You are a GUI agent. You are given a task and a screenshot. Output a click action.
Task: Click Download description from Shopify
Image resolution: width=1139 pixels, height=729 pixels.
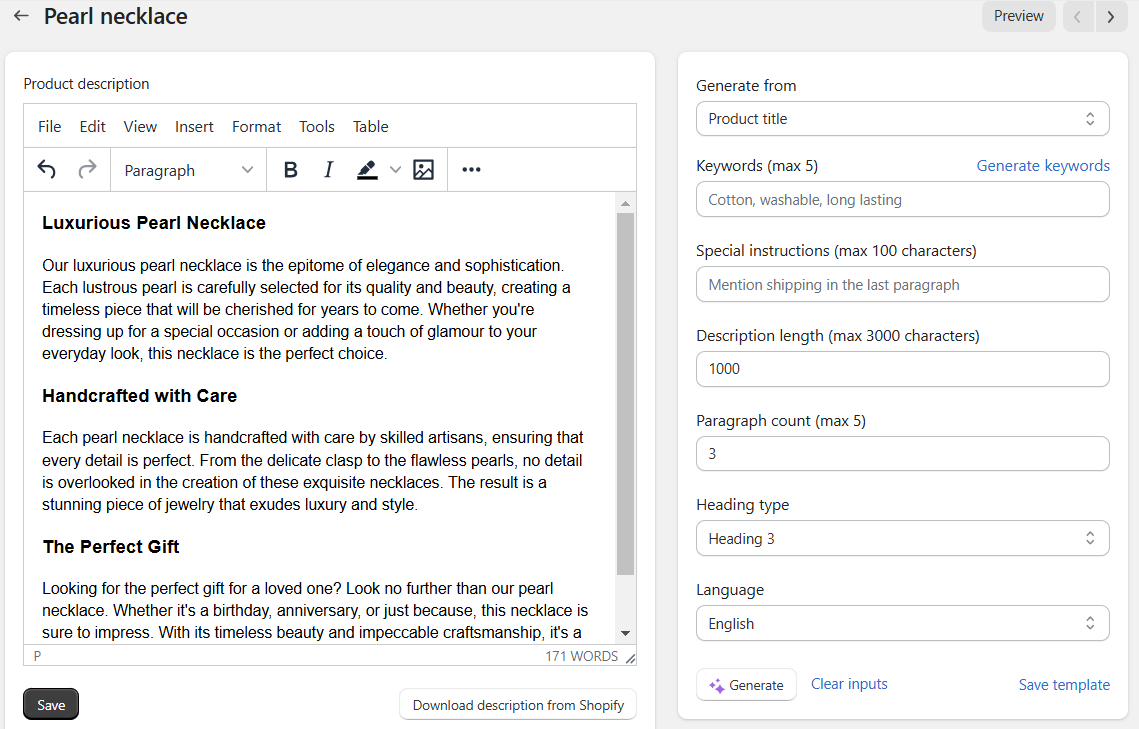click(x=517, y=704)
